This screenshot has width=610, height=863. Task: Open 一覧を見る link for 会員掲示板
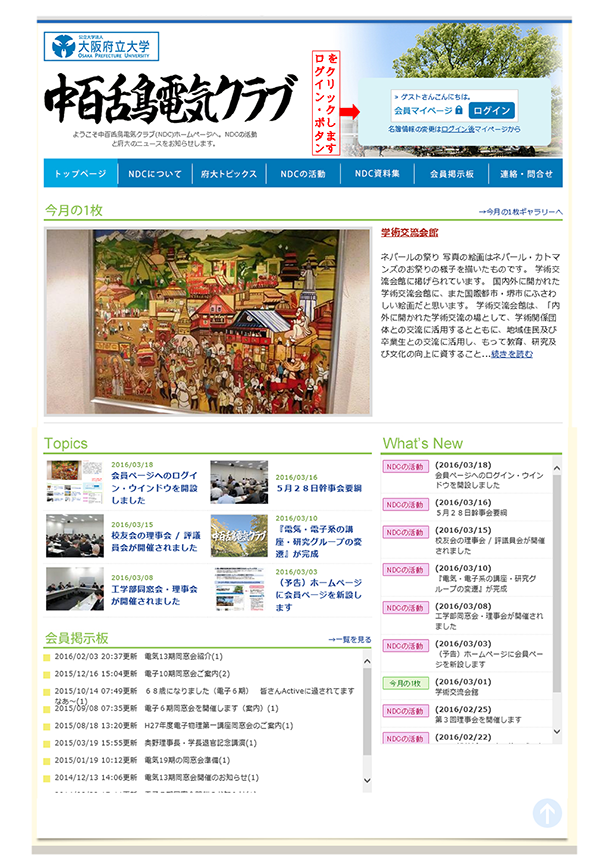point(350,639)
